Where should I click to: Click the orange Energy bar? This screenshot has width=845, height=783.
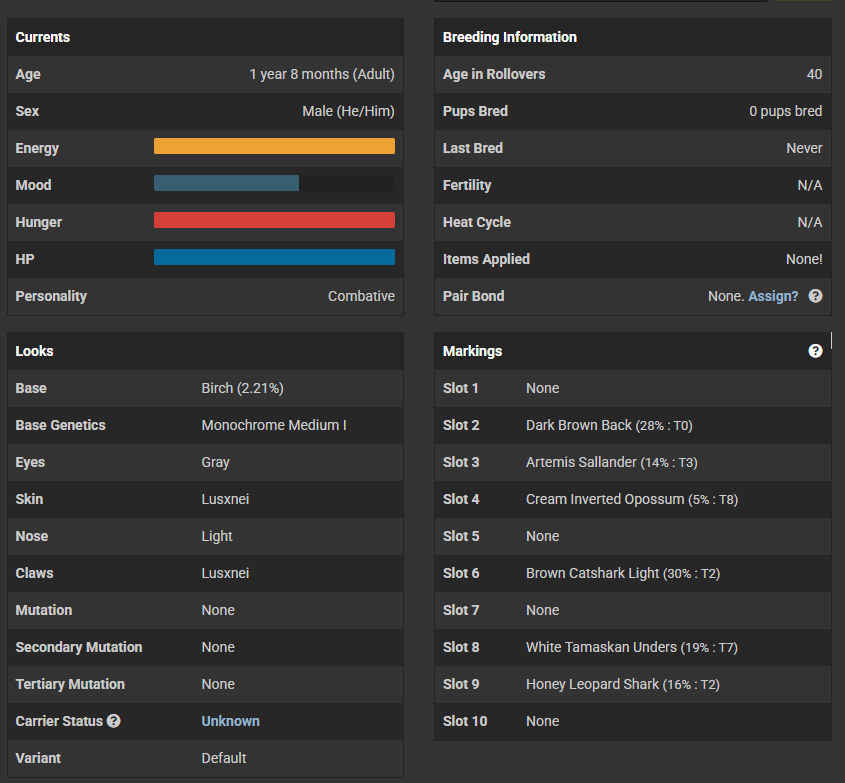pyautogui.click(x=274, y=147)
